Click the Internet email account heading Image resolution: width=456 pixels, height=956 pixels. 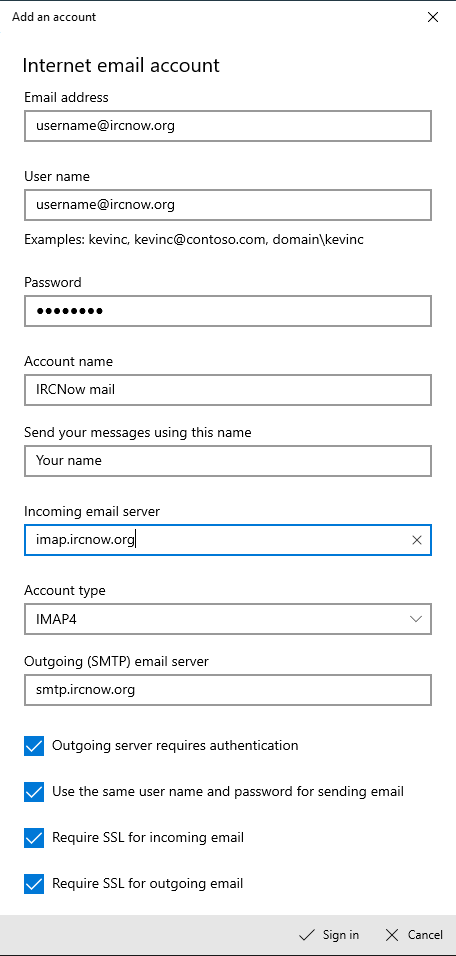pyautogui.click(x=121, y=66)
